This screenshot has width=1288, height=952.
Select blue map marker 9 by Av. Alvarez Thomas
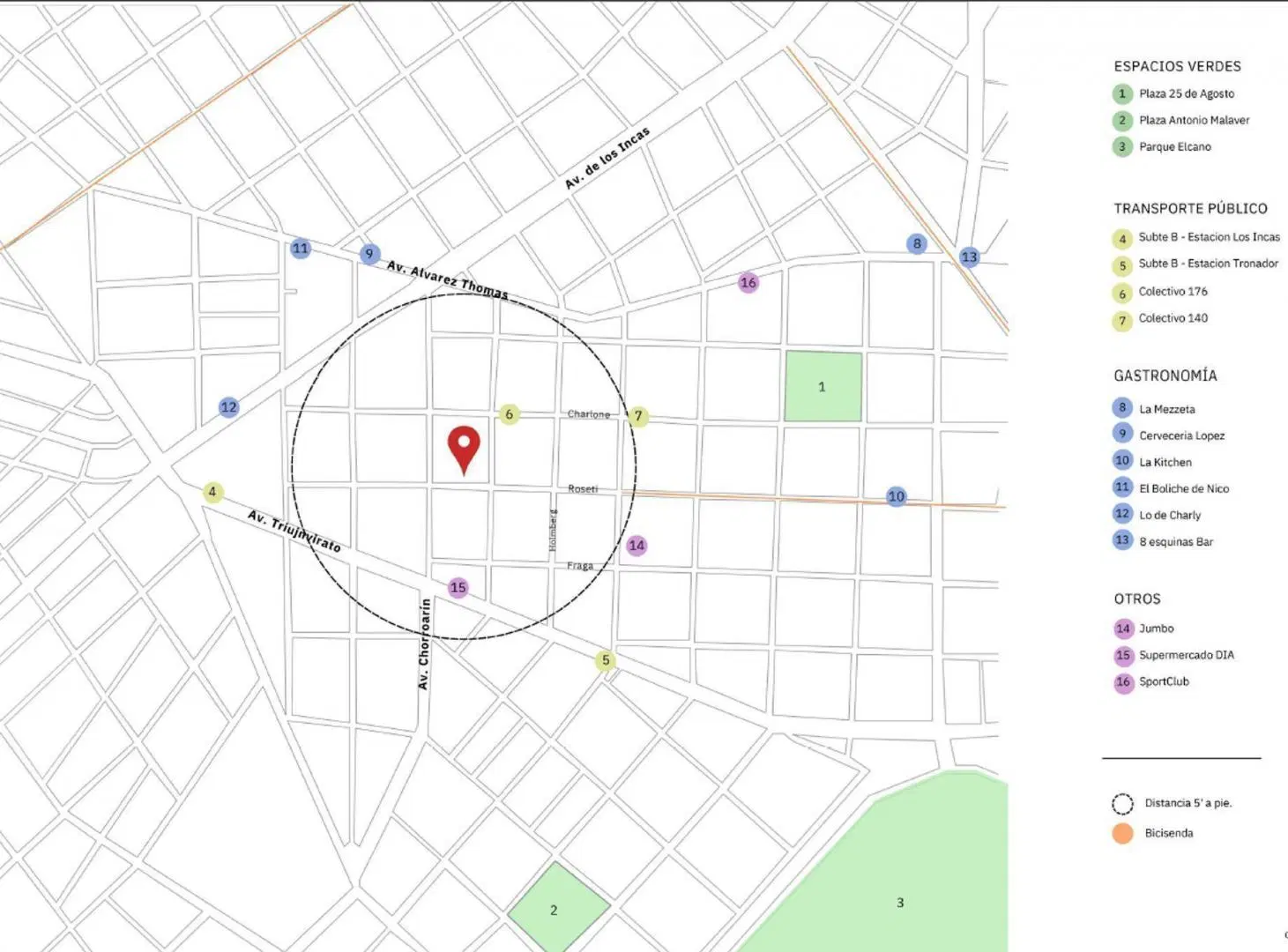pyautogui.click(x=369, y=254)
